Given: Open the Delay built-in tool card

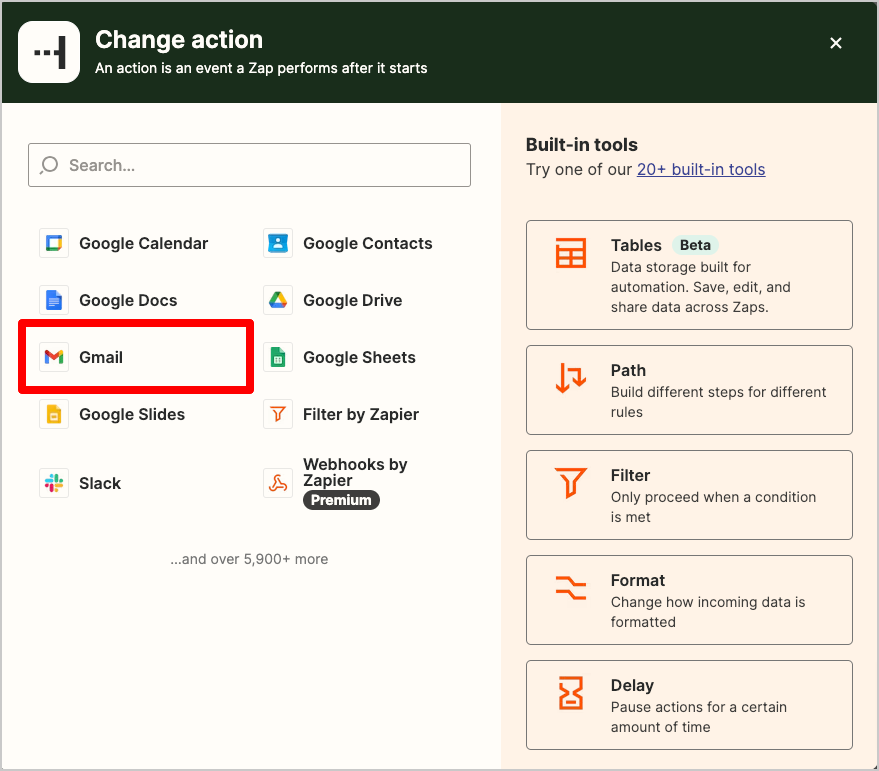Looking at the screenshot, I should (689, 705).
